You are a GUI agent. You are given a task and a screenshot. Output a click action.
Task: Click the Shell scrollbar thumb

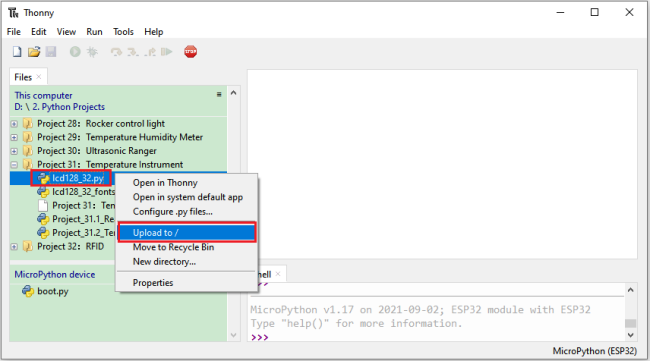click(631, 323)
